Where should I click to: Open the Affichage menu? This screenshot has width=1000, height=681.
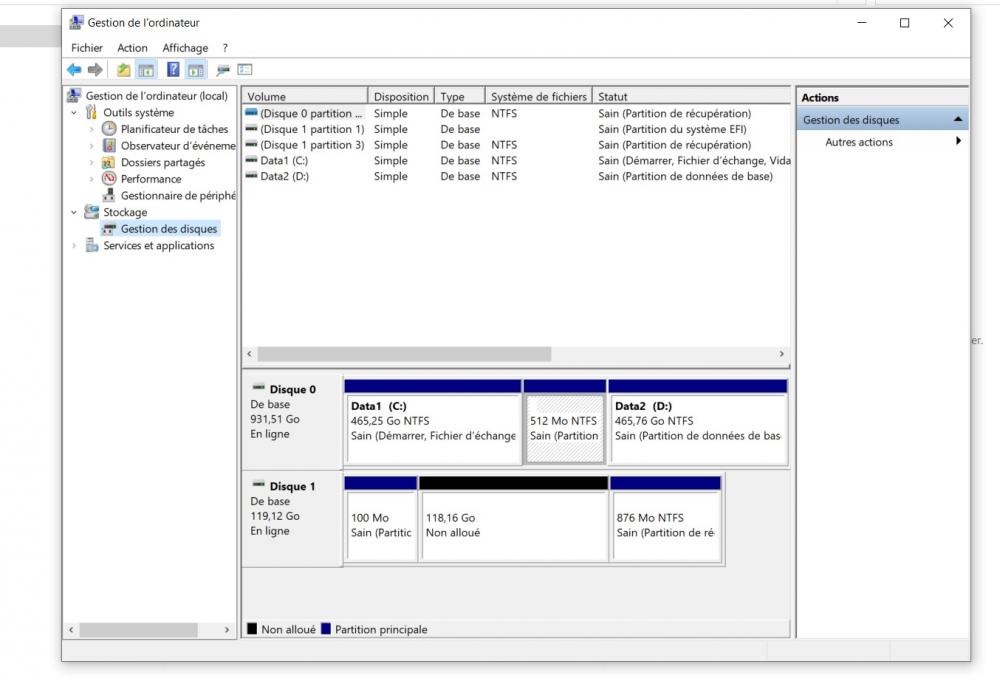point(185,47)
